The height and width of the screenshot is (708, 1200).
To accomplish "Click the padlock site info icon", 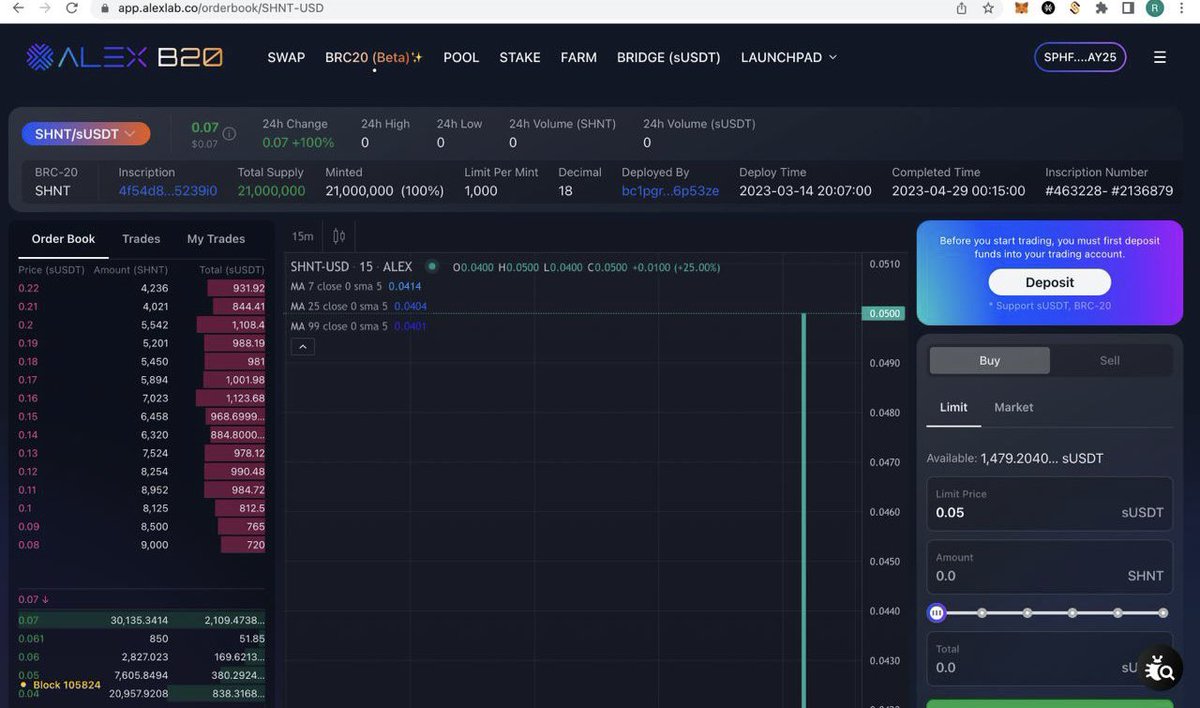I will [104, 8].
